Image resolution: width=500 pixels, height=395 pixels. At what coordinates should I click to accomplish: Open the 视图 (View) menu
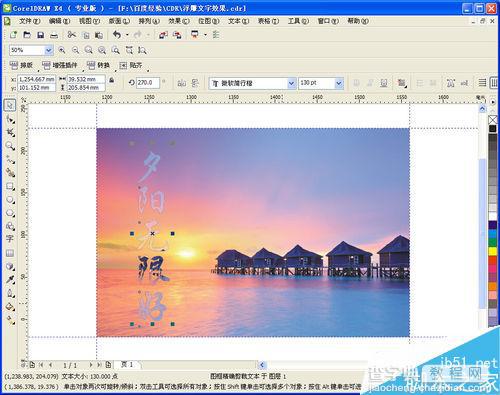[89, 21]
